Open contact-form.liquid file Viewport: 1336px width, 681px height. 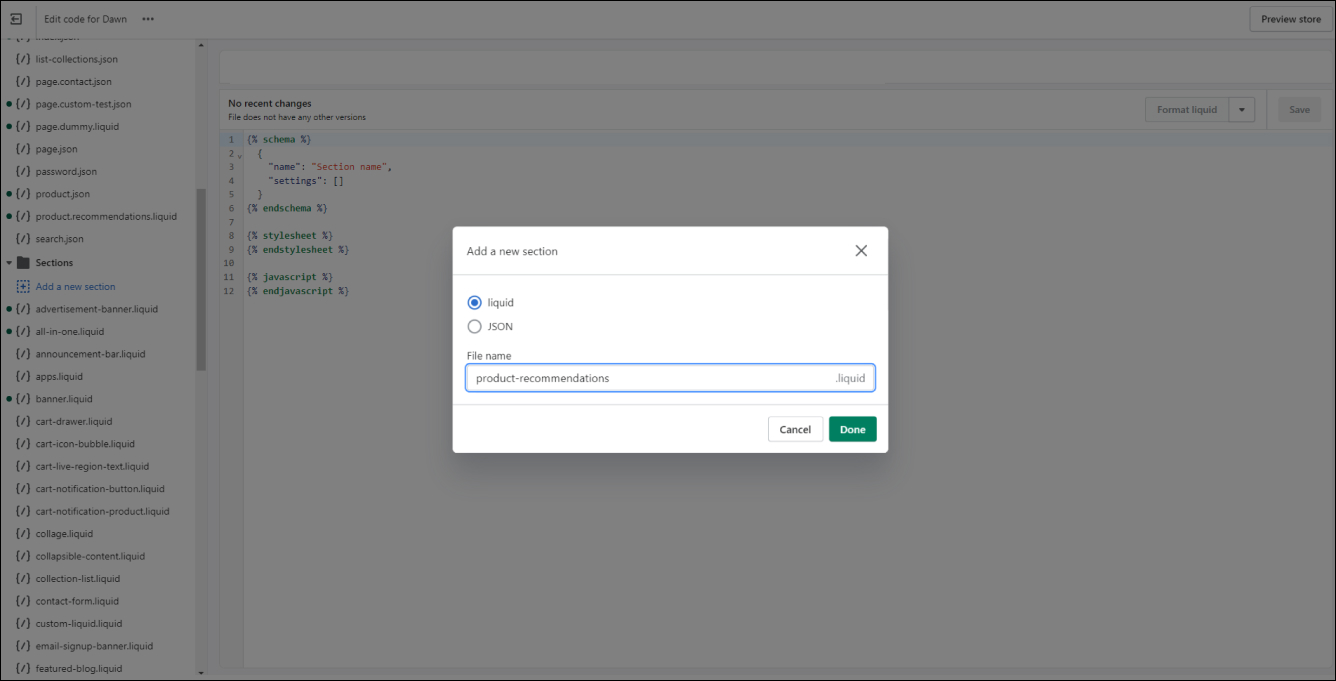pyautogui.click(x=77, y=602)
